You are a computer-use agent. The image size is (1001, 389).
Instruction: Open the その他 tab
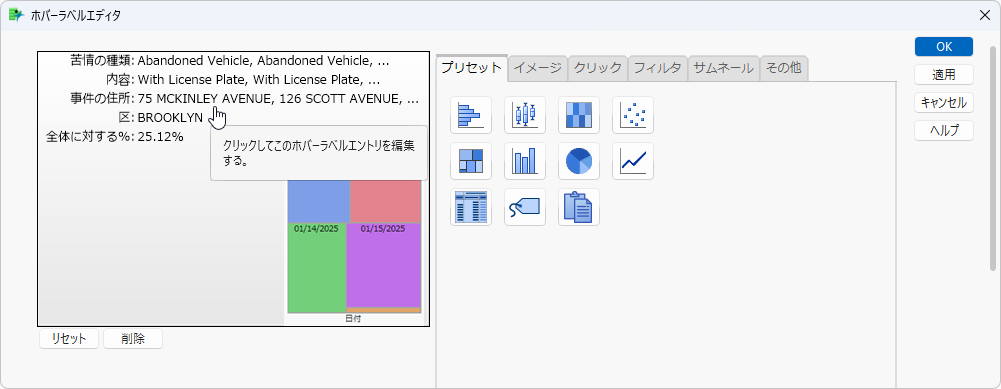[x=784, y=68]
